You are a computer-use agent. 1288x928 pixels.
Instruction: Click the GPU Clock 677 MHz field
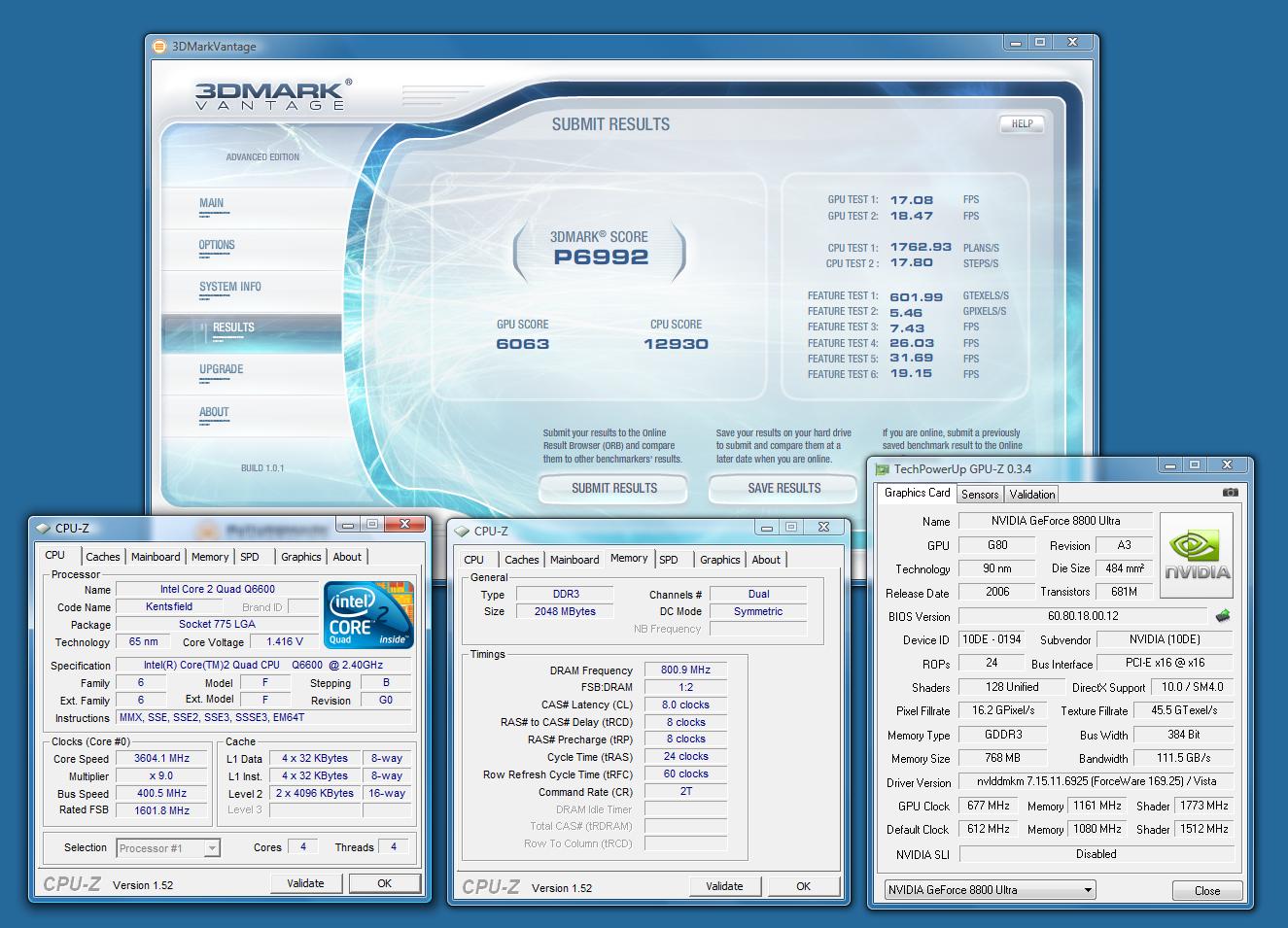coord(989,806)
